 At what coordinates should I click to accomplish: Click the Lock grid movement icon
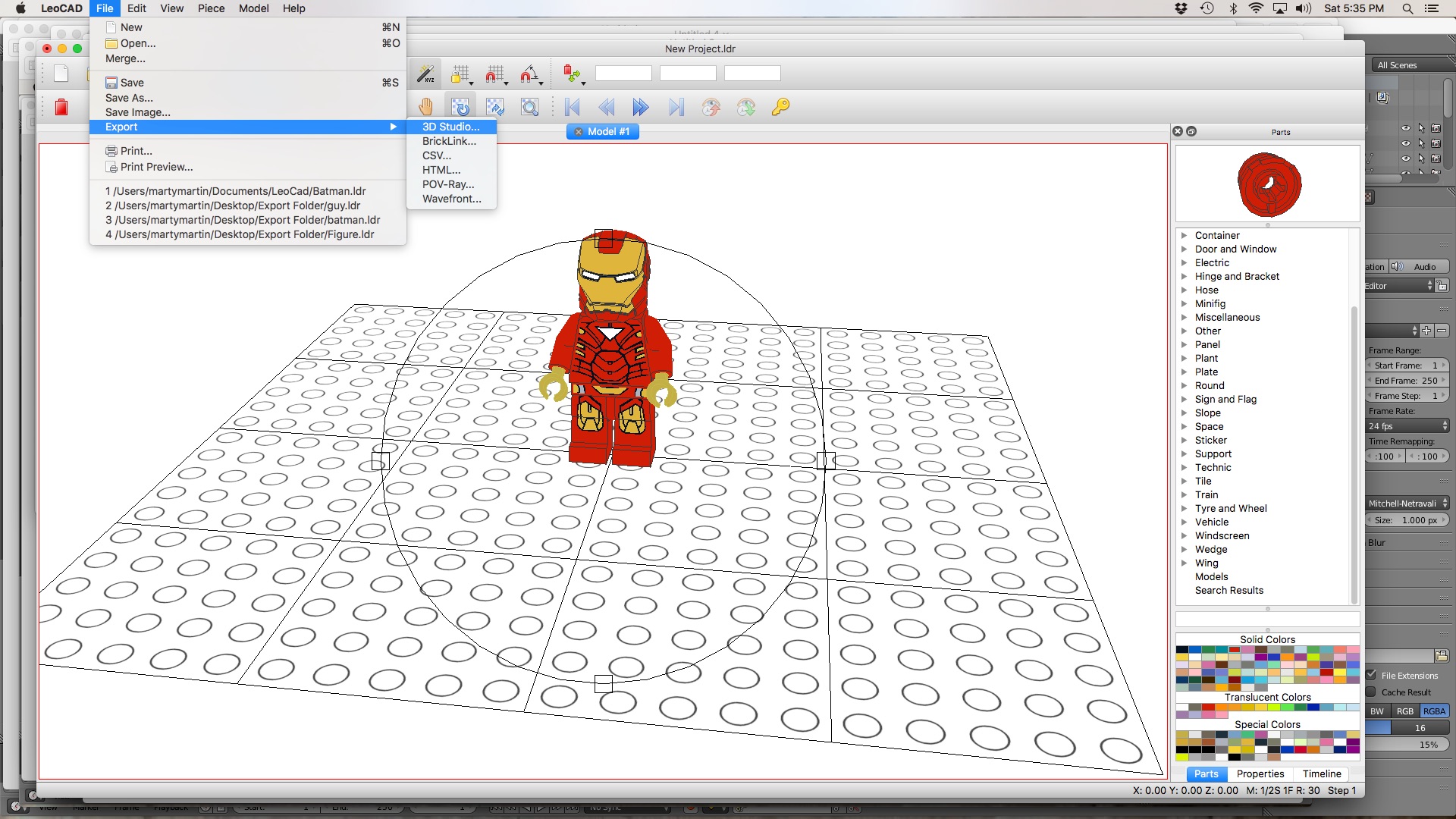459,74
